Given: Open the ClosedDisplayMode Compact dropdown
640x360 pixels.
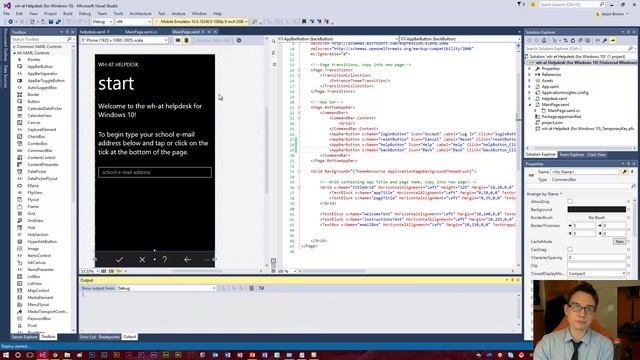Looking at the screenshot, I should 597,273.
